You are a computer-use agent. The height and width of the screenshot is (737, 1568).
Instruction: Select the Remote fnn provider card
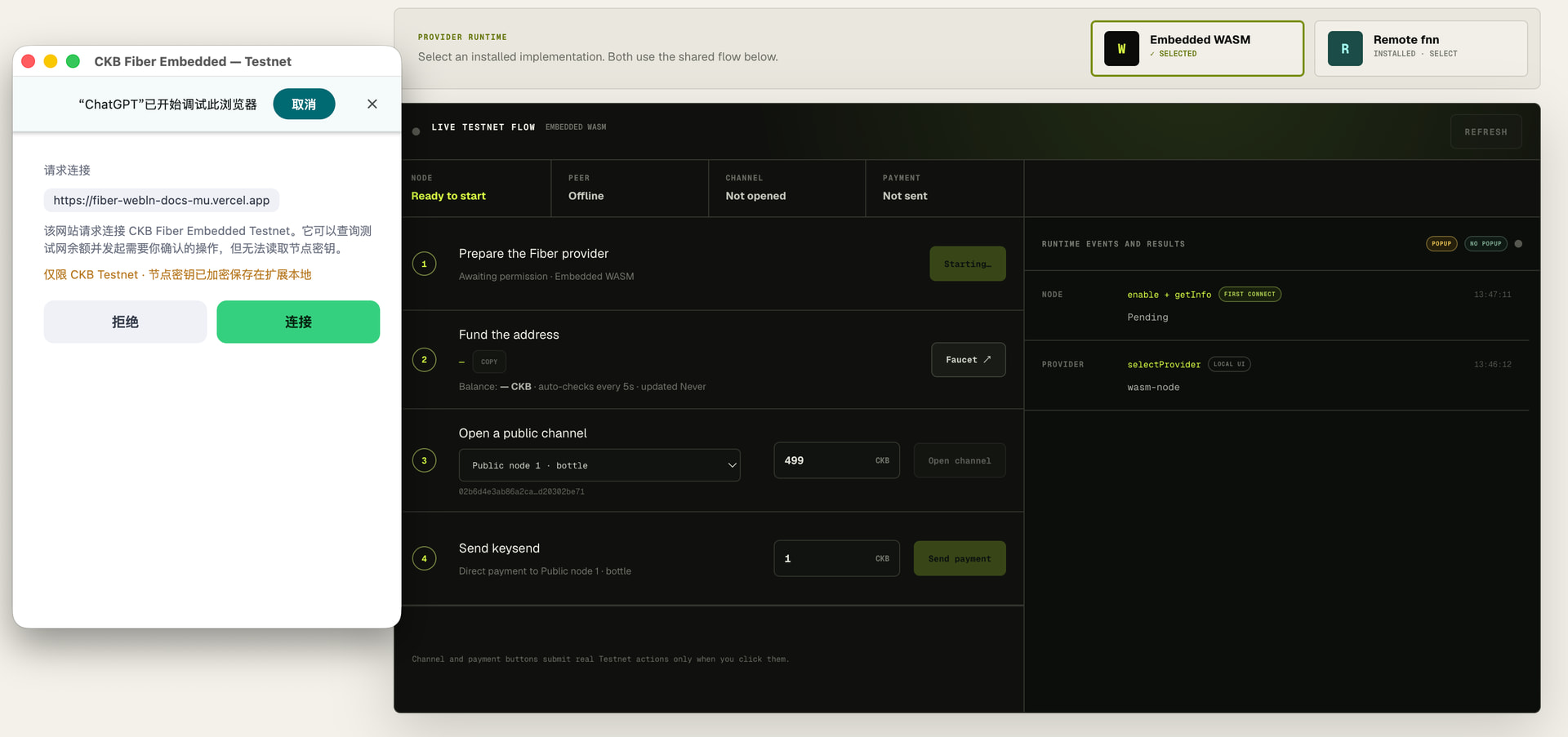point(1421,49)
